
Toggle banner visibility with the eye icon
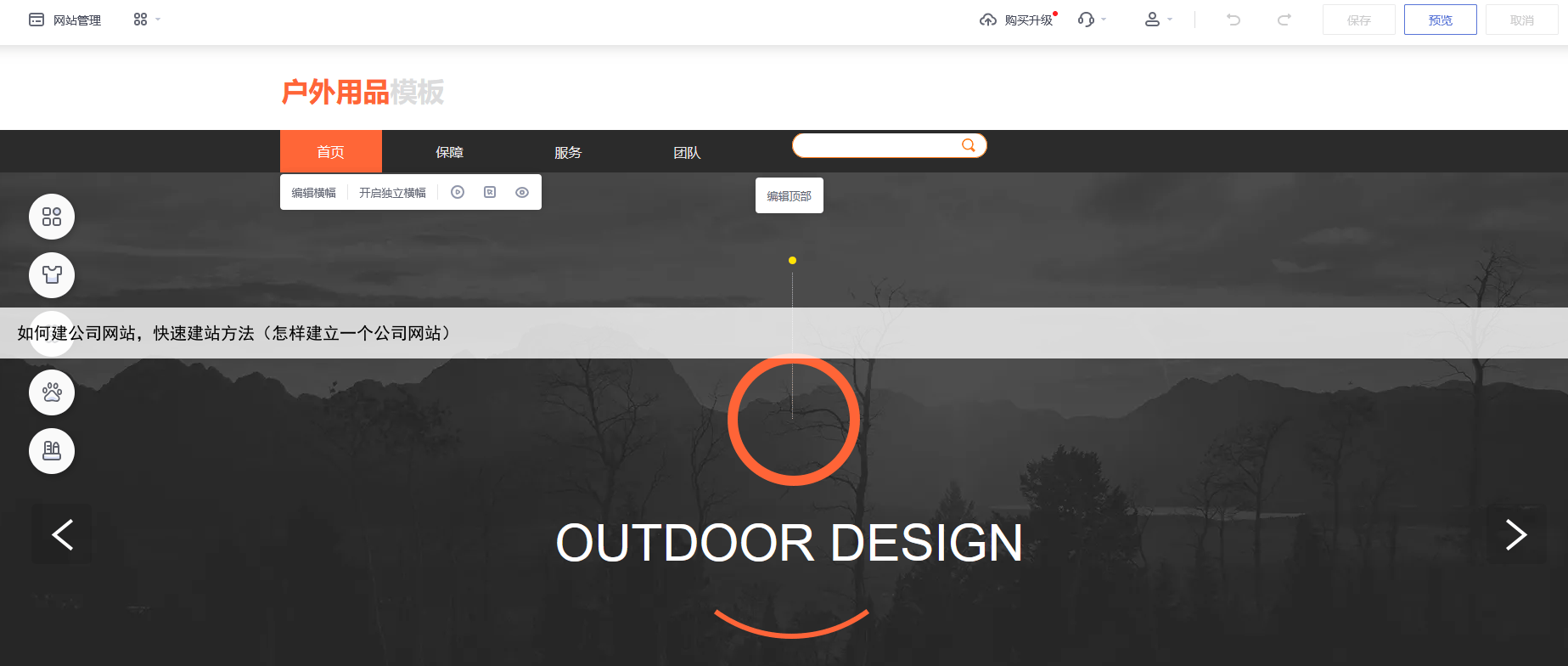pyautogui.click(x=522, y=193)
